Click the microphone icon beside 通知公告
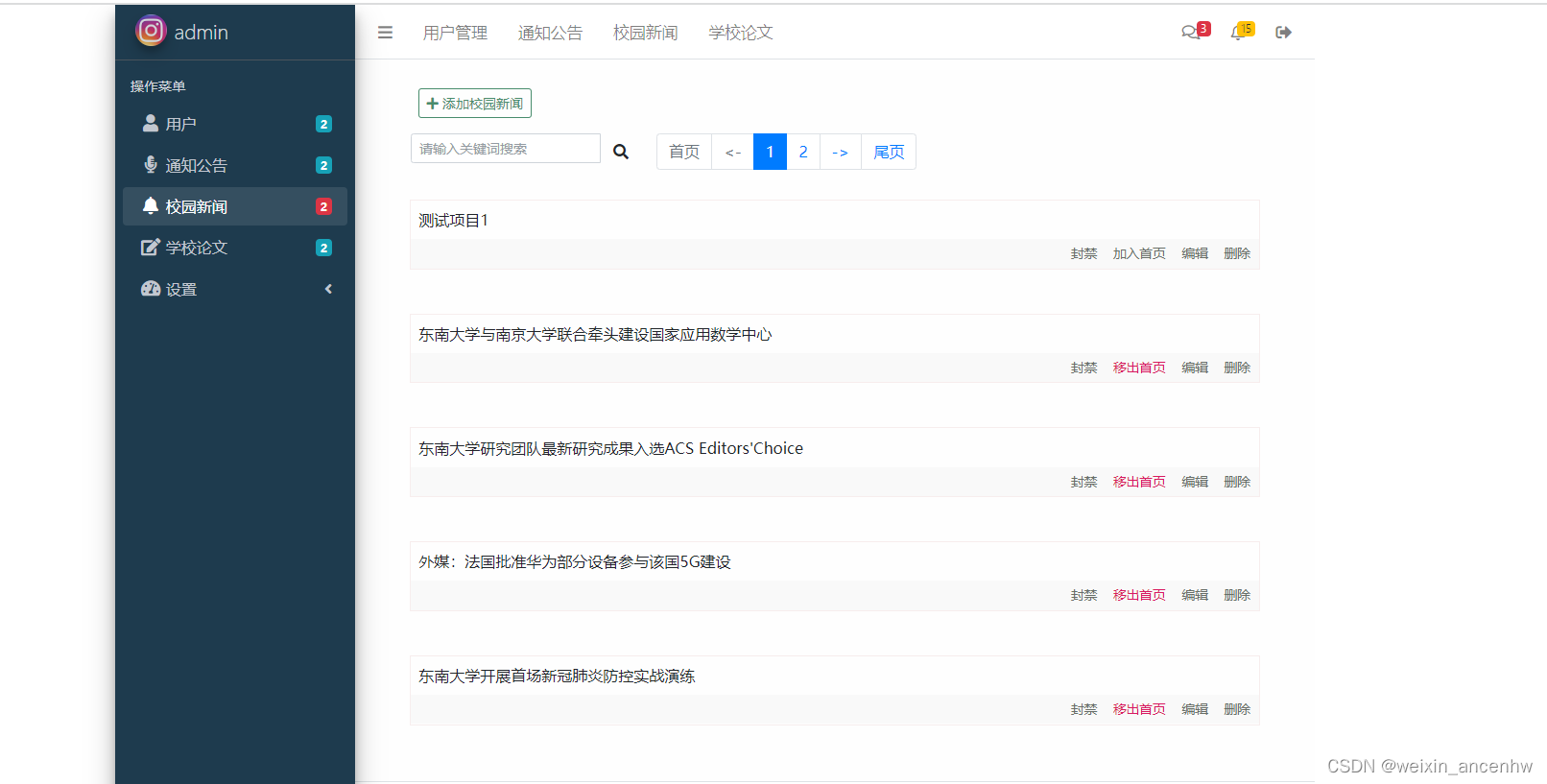This screenshot has height=784, width=1547. (151, 164)
